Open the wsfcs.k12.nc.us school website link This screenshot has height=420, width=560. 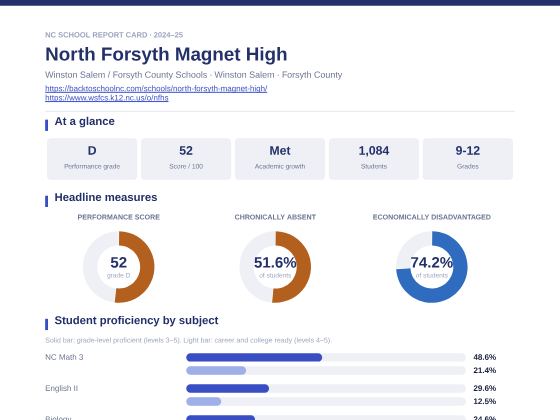(107, 98)
